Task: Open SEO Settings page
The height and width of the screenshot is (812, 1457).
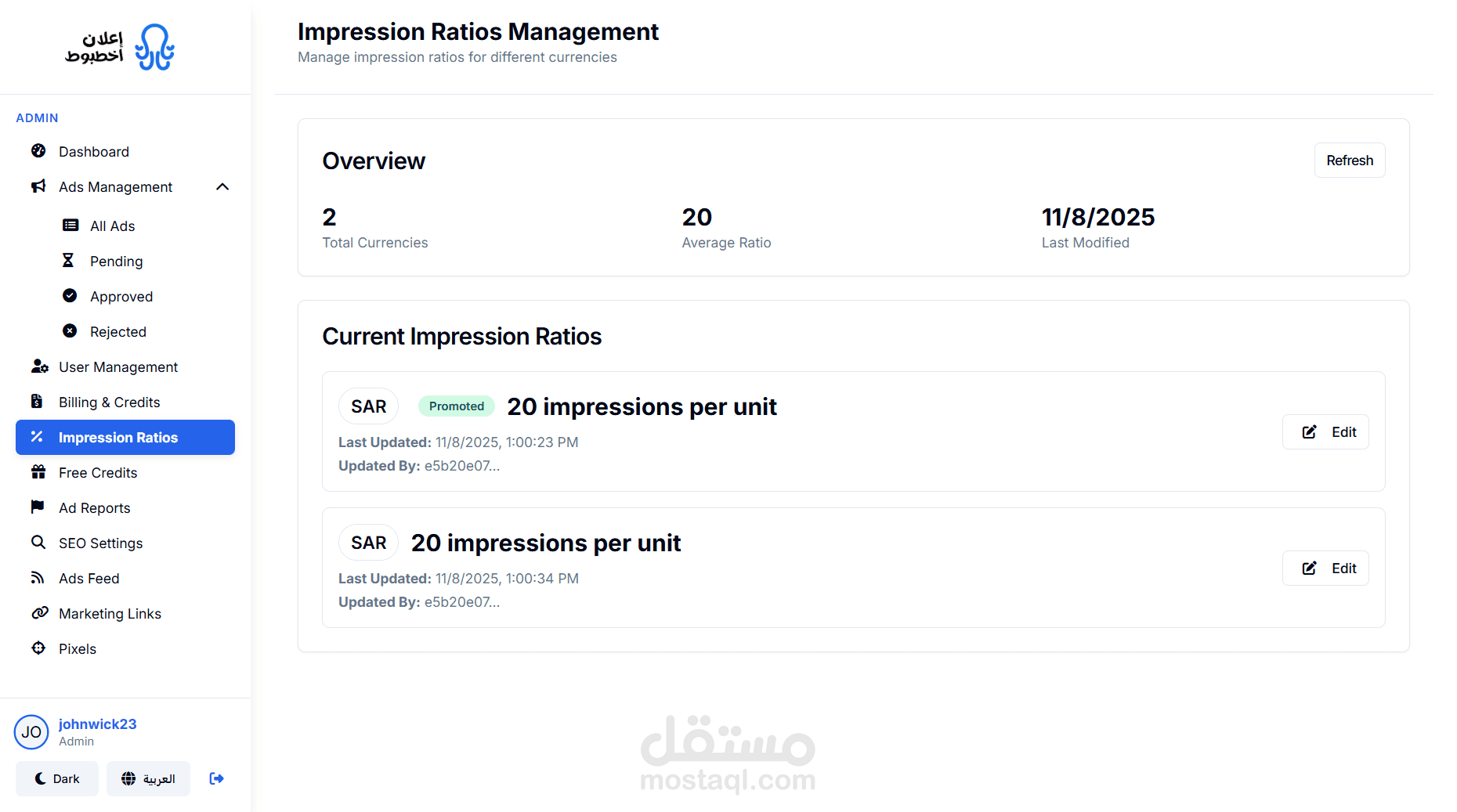Action: (x=125, y=543)
